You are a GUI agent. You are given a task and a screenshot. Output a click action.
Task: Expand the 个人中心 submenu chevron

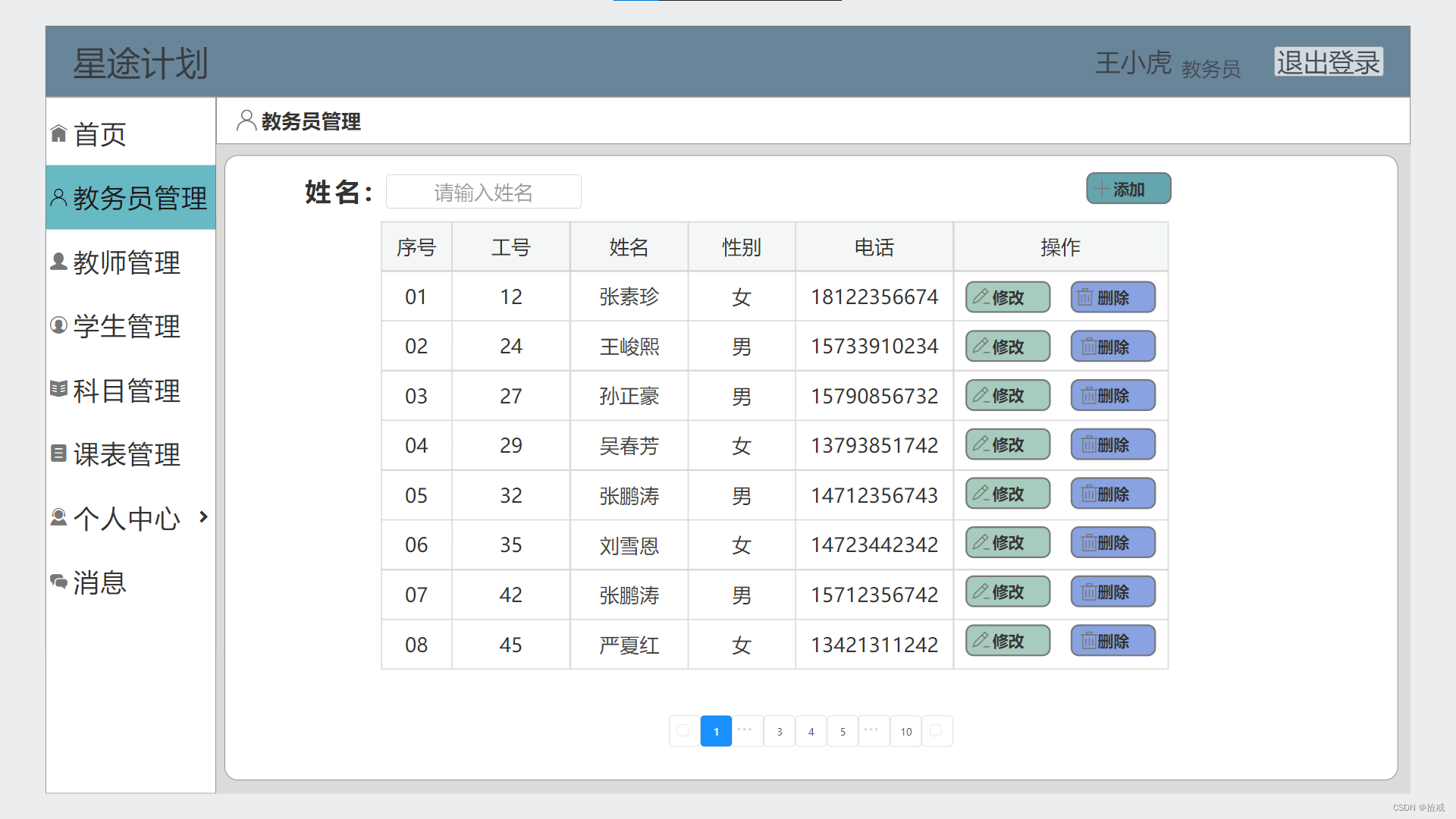click(x=203, y=517)
